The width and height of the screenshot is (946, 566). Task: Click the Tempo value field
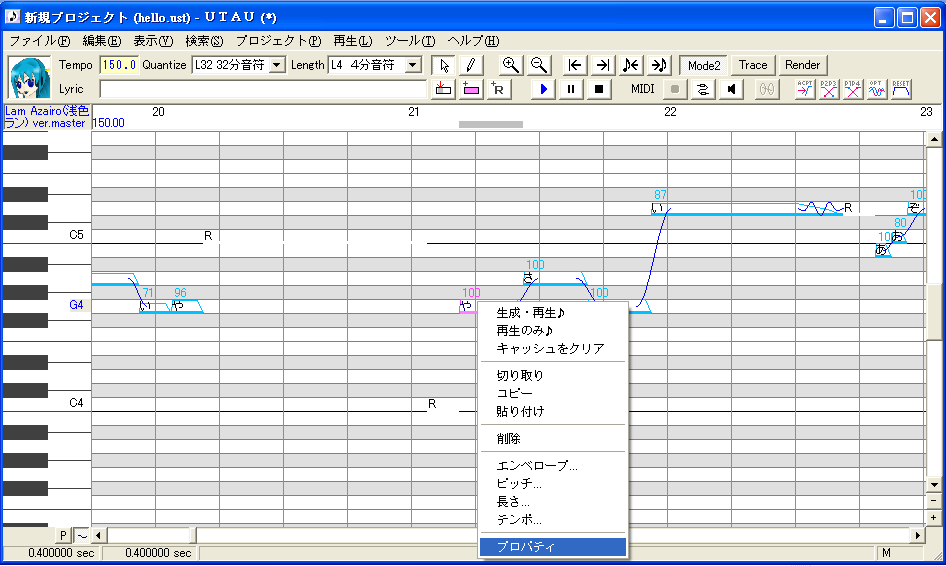[119, 65]
